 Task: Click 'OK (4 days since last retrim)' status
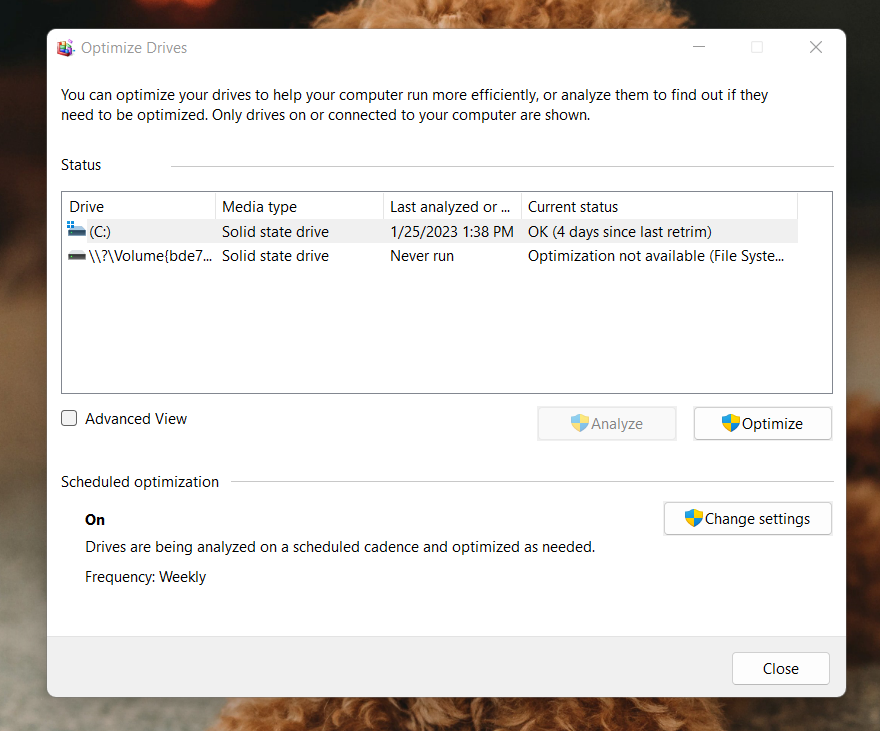620,232
